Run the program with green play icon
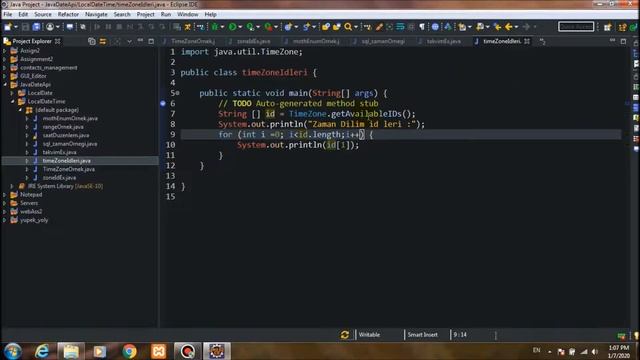This screenshot has height=360, width=640. point(233,27)
